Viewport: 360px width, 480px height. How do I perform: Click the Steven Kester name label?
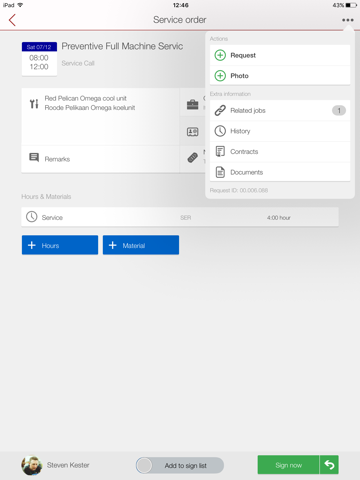coord(68,465)
